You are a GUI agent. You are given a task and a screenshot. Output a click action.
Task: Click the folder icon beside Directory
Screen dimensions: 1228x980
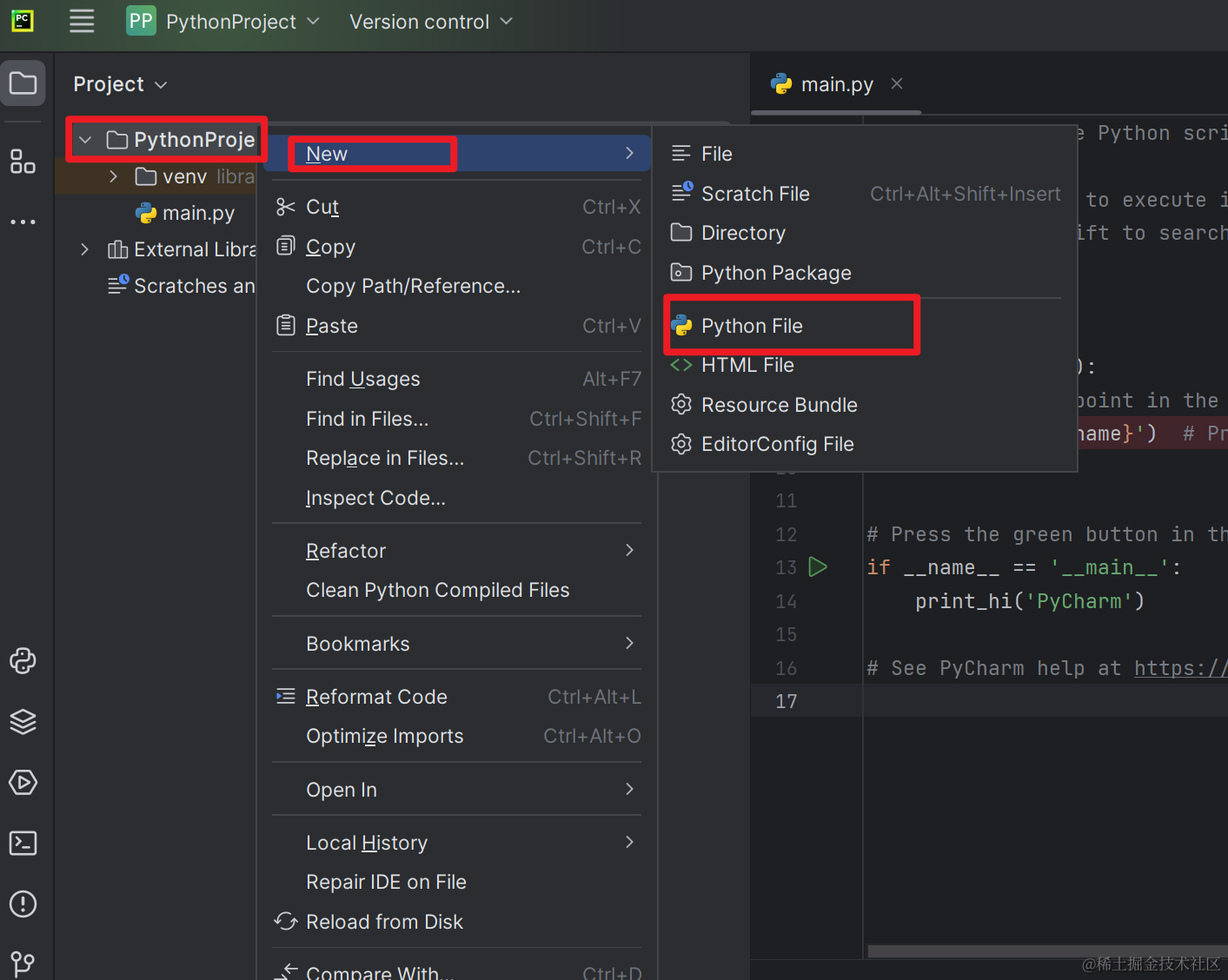[682, 233]
